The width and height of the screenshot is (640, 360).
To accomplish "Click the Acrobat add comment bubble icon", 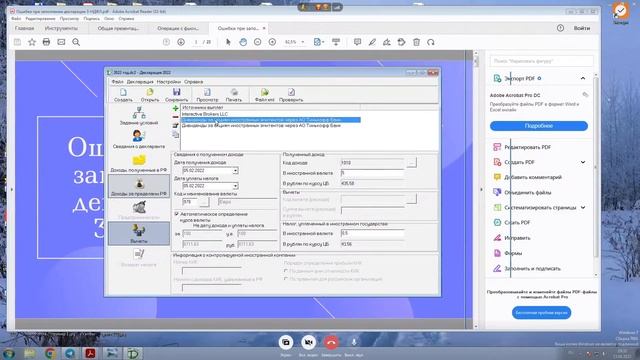I will (358, 42).
